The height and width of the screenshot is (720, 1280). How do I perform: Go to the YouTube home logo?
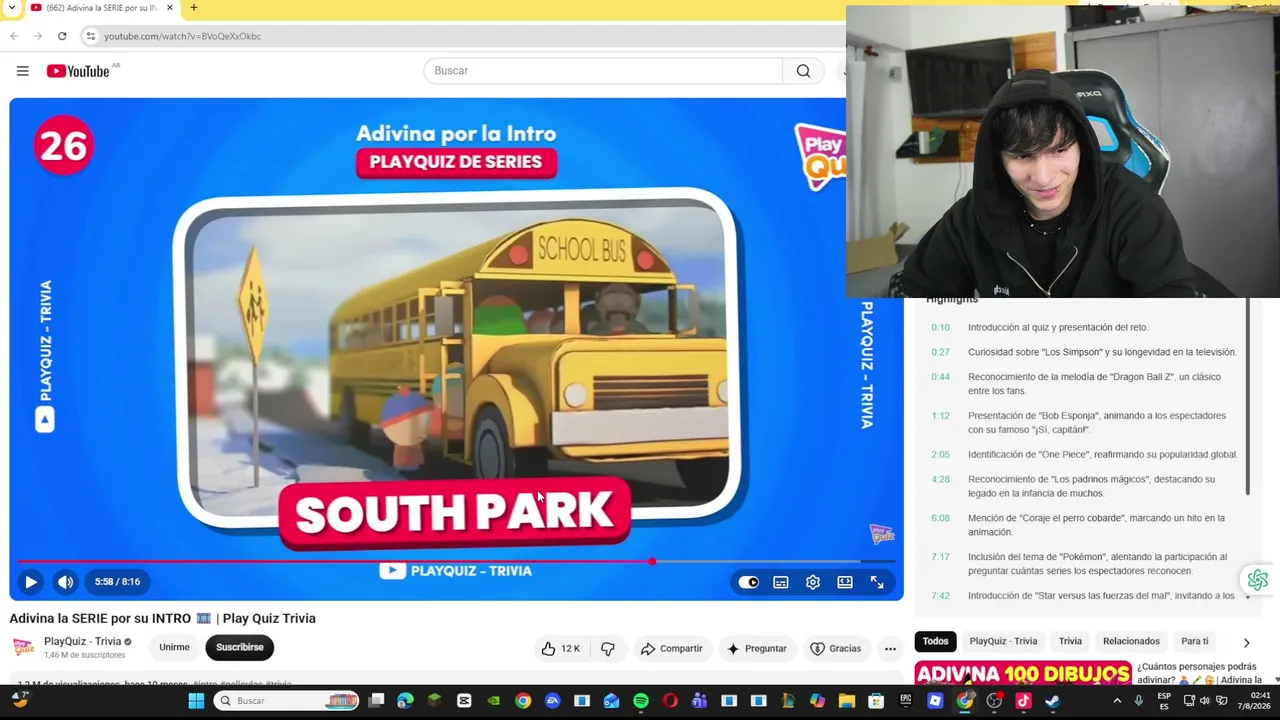coord(78,71)
